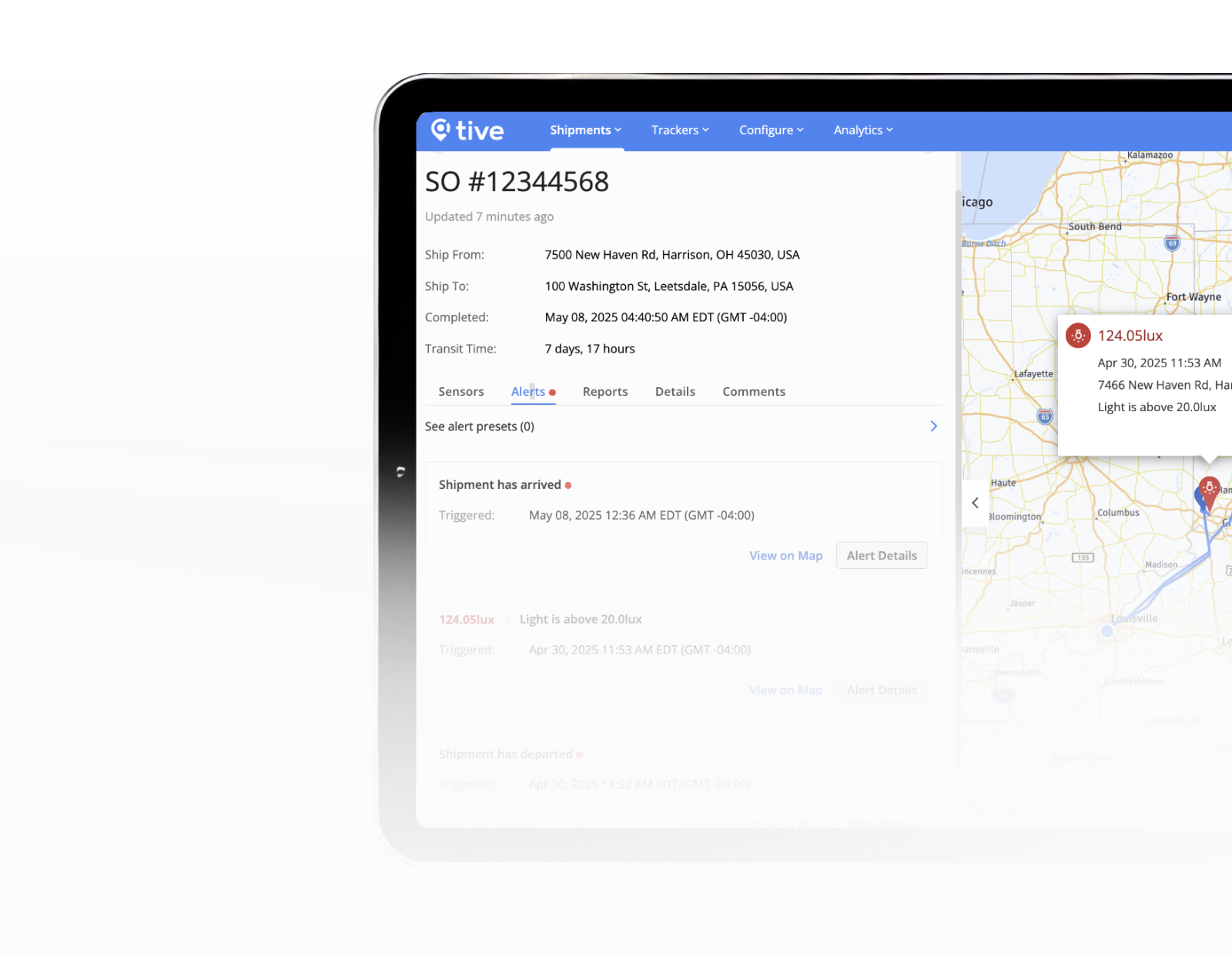Click the 'Shipment has departed' alert title
The image size is (1232, 957).
coord(506,755)
